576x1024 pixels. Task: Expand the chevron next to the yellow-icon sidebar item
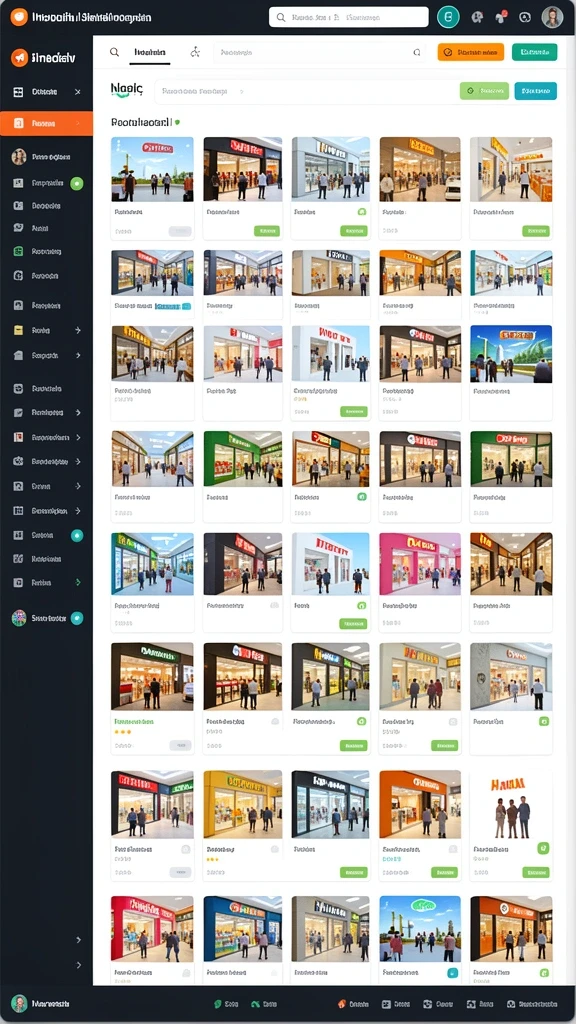click(x=78, y=330)
